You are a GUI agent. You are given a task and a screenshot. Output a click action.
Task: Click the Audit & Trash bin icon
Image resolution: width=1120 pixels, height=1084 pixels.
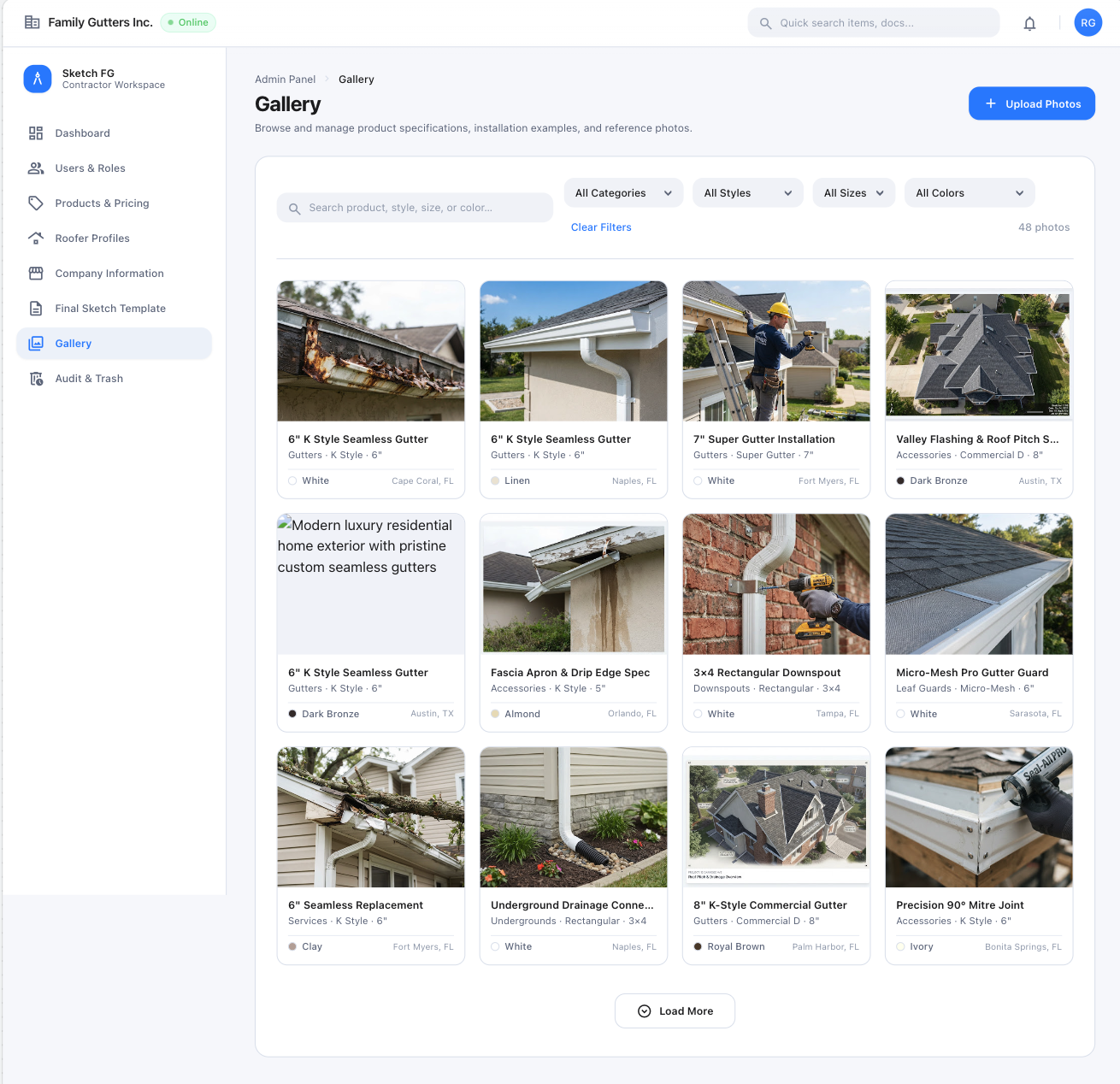pos(36,379)
